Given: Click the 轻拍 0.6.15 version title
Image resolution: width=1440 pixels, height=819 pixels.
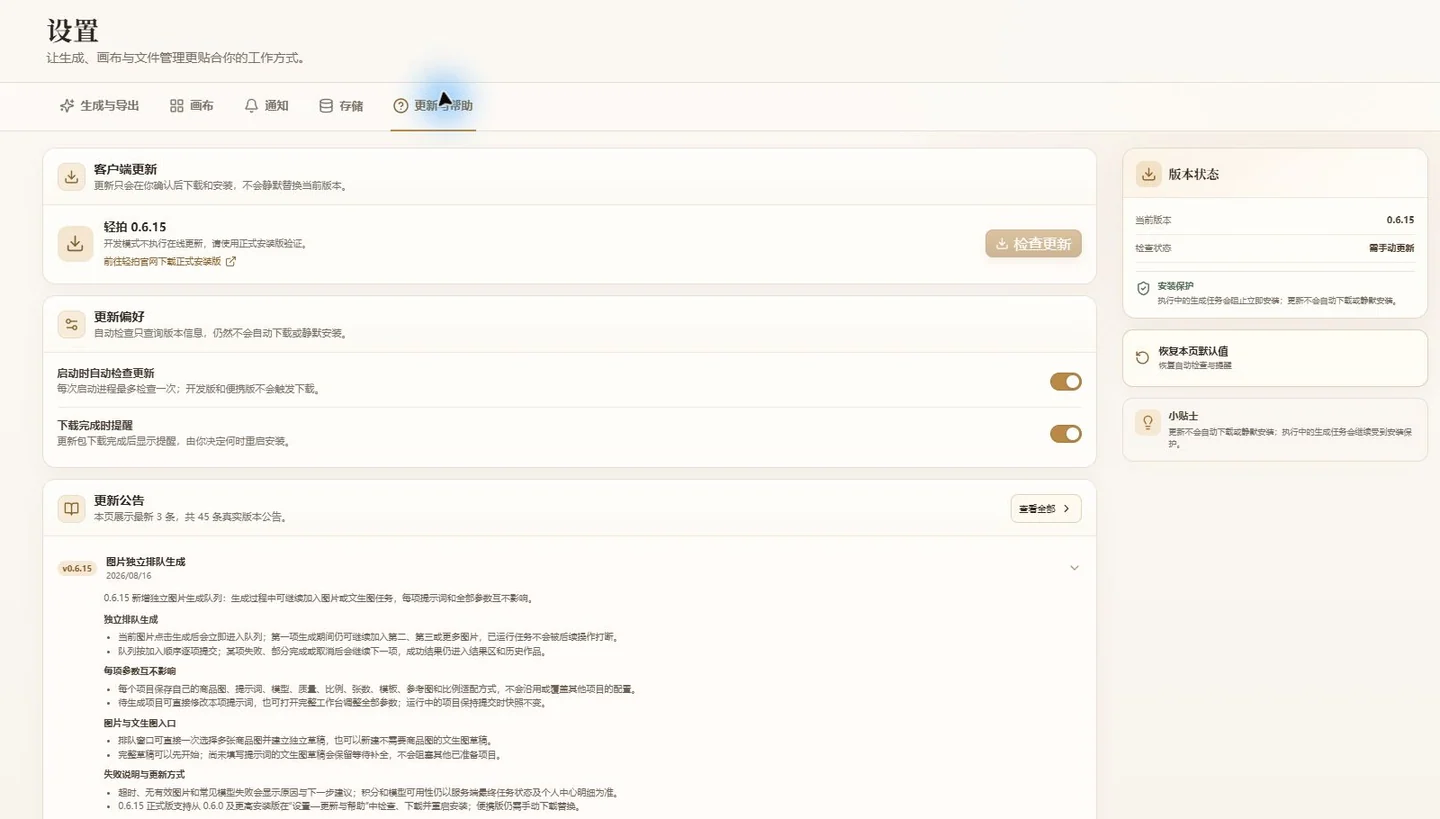Looking at the screenshot, I should click(135, 227).
